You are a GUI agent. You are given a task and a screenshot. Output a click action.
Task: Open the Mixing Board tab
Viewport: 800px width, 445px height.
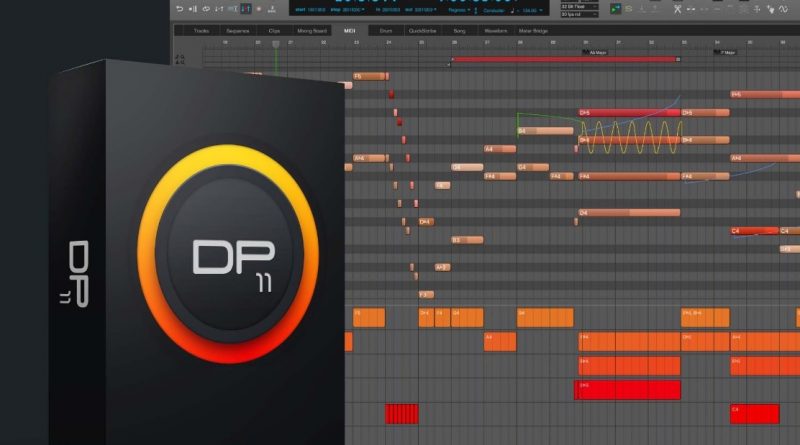312,31
